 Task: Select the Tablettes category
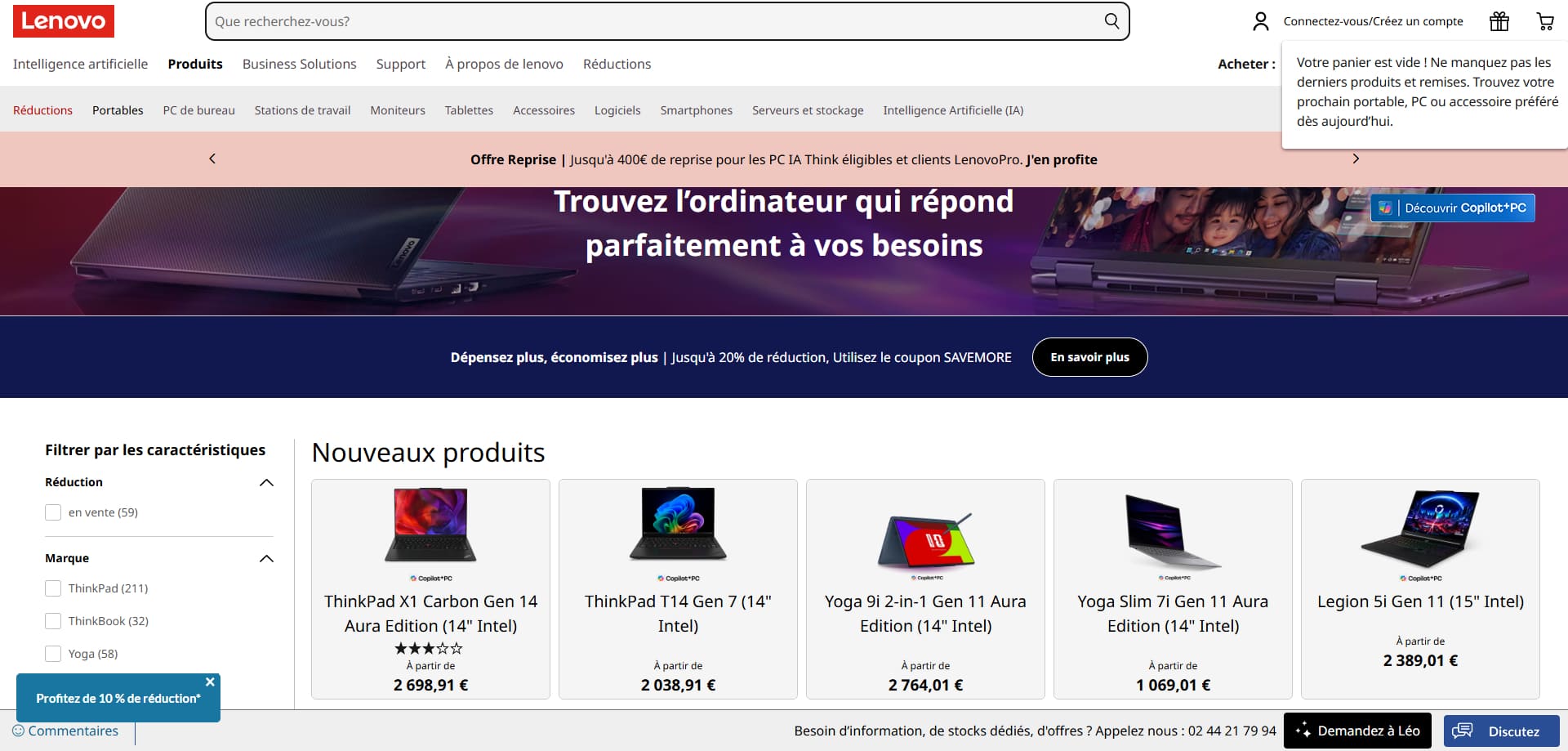[x=469, y=110]
